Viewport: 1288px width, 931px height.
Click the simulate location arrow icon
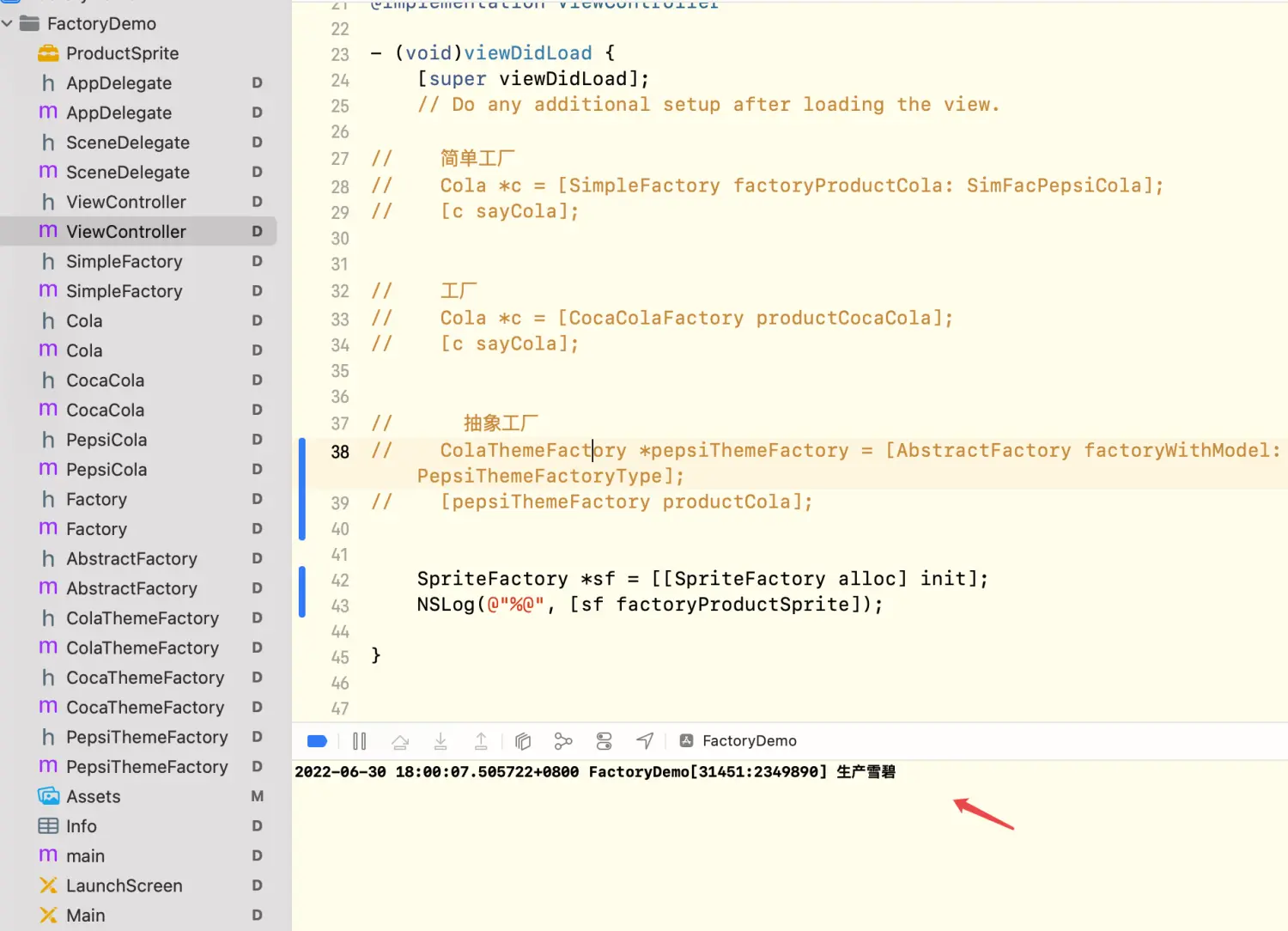pyautogui.click(x=645, y=741)
